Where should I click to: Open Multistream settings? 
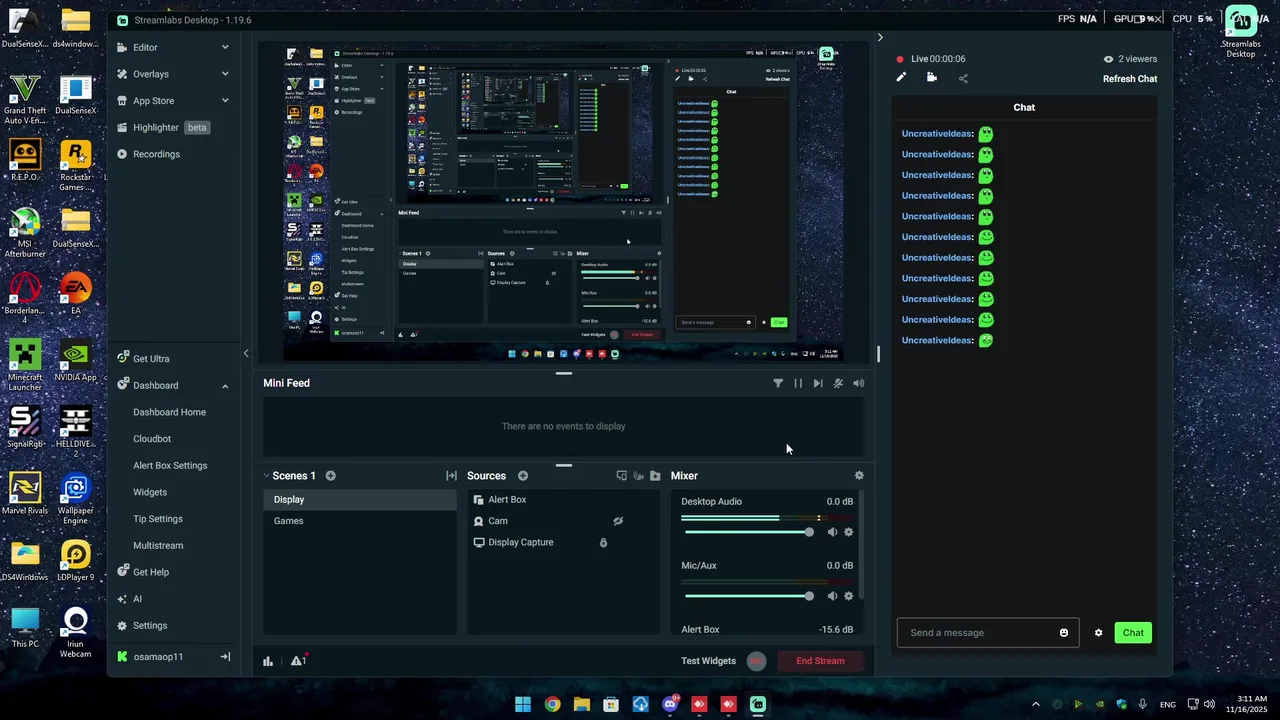[158, 545]
